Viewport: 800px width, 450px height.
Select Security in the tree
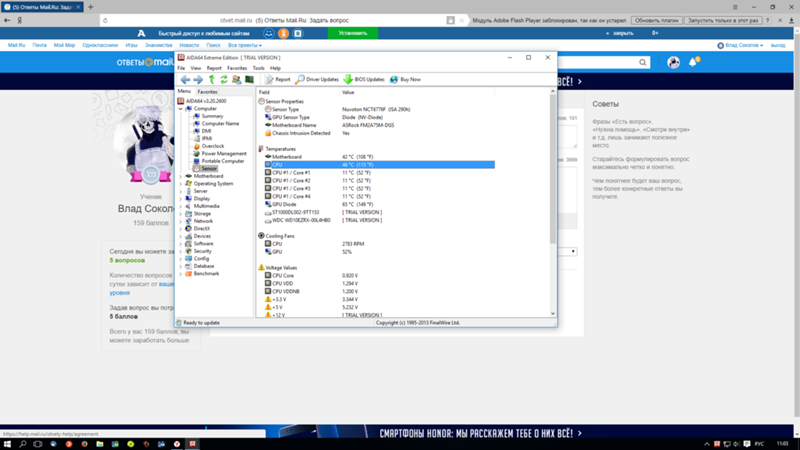pyautogui.click(x=202, y=251)
